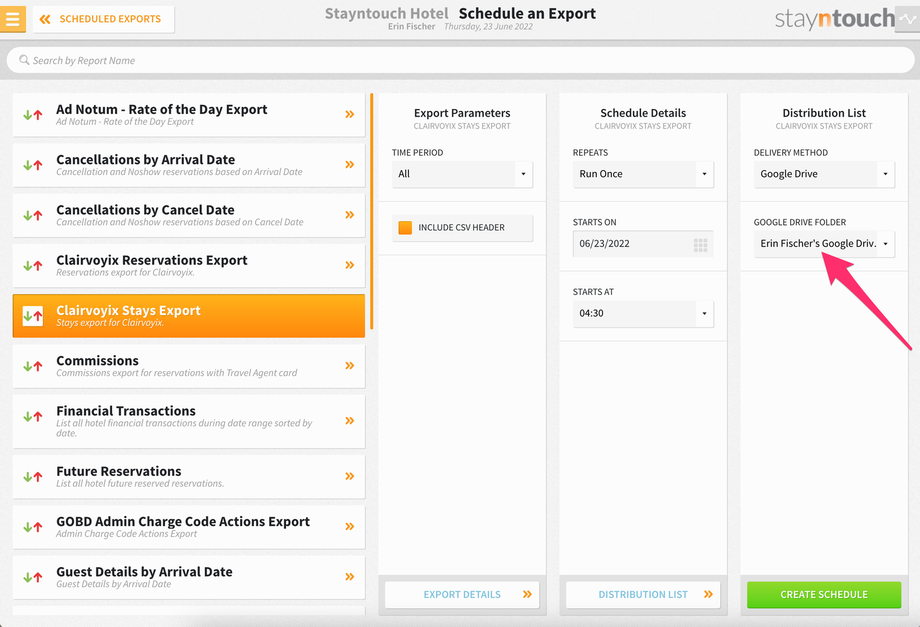Open Clairvoyix Reservations Export chevron arrow

[350, 265]
